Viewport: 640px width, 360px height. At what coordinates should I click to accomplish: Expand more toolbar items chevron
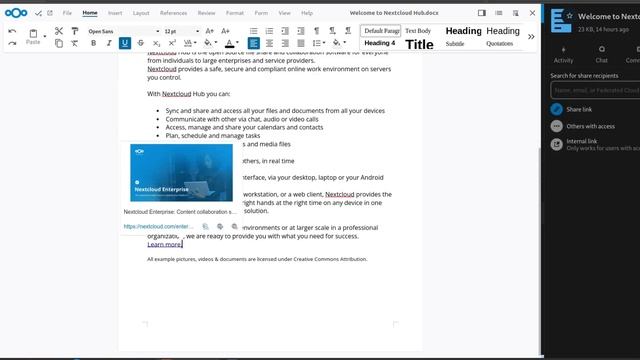pos(531,37)
